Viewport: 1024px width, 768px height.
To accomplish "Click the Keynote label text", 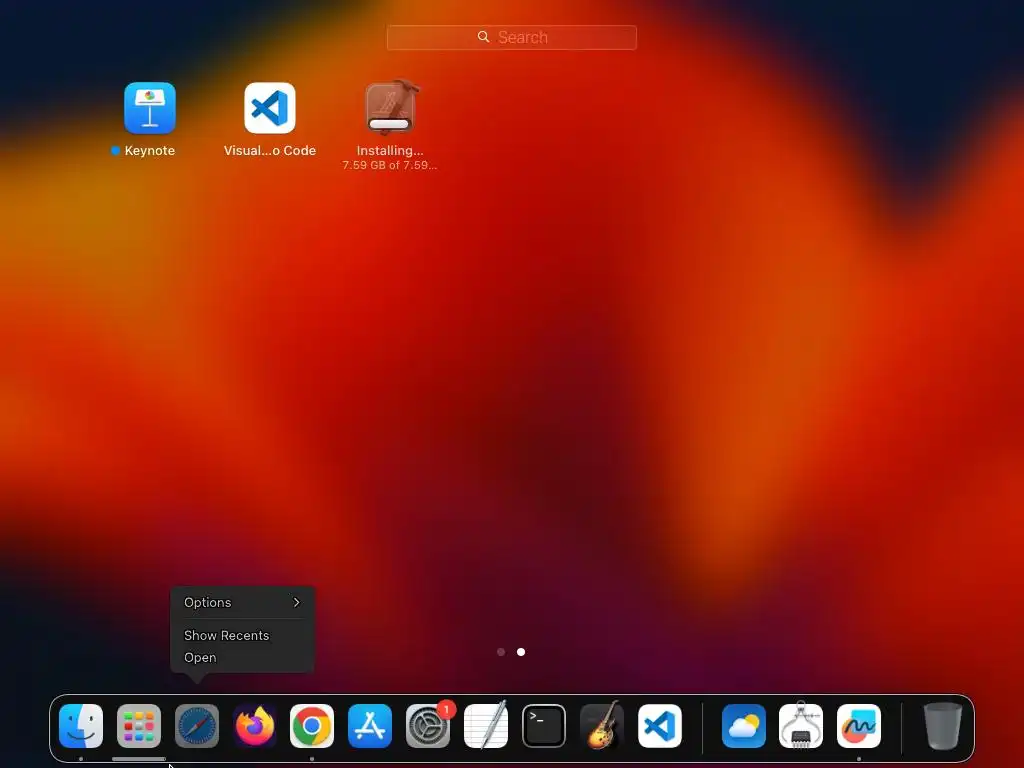I will click(x=150, y=150).
